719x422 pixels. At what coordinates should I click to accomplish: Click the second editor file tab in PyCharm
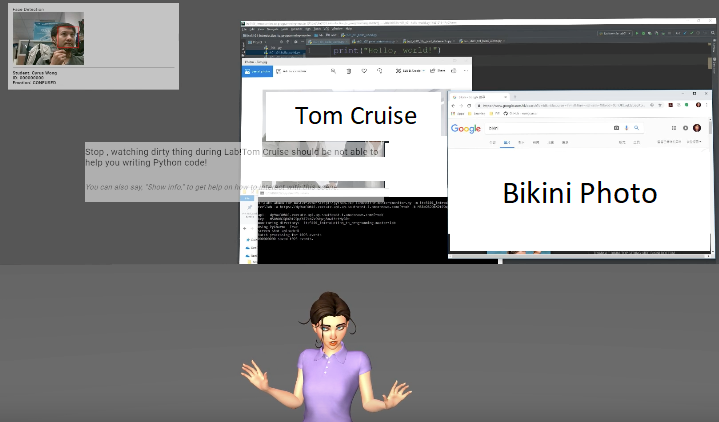[x=375, y=42]
